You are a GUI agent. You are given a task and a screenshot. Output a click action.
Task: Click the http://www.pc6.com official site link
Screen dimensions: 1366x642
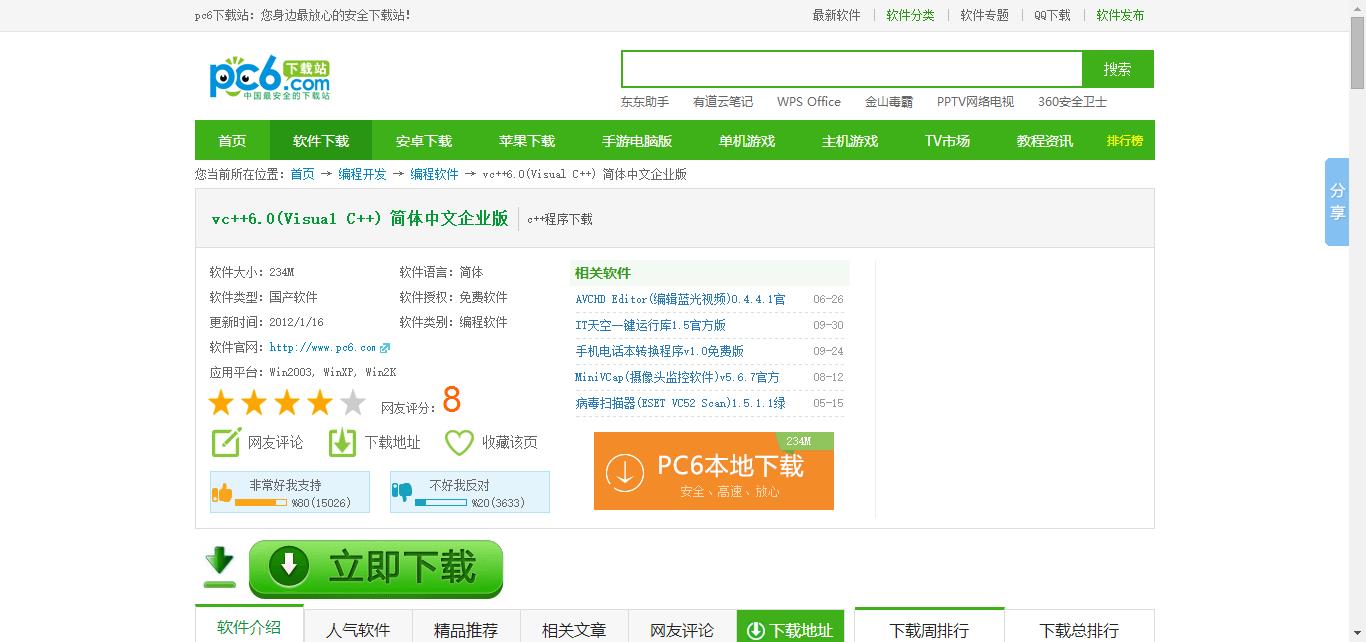(323, 348)
